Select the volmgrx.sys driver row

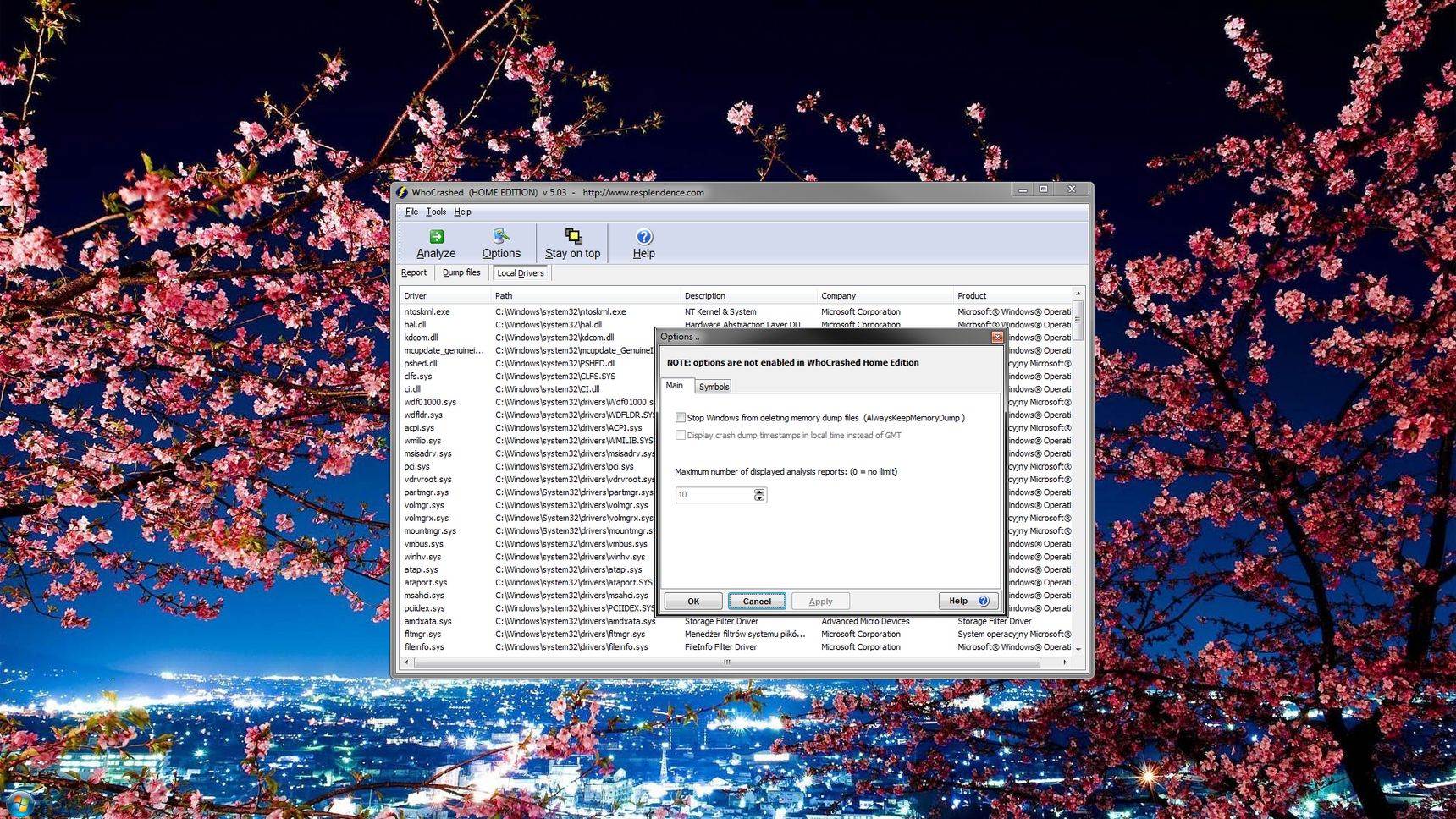coord(527,518)
